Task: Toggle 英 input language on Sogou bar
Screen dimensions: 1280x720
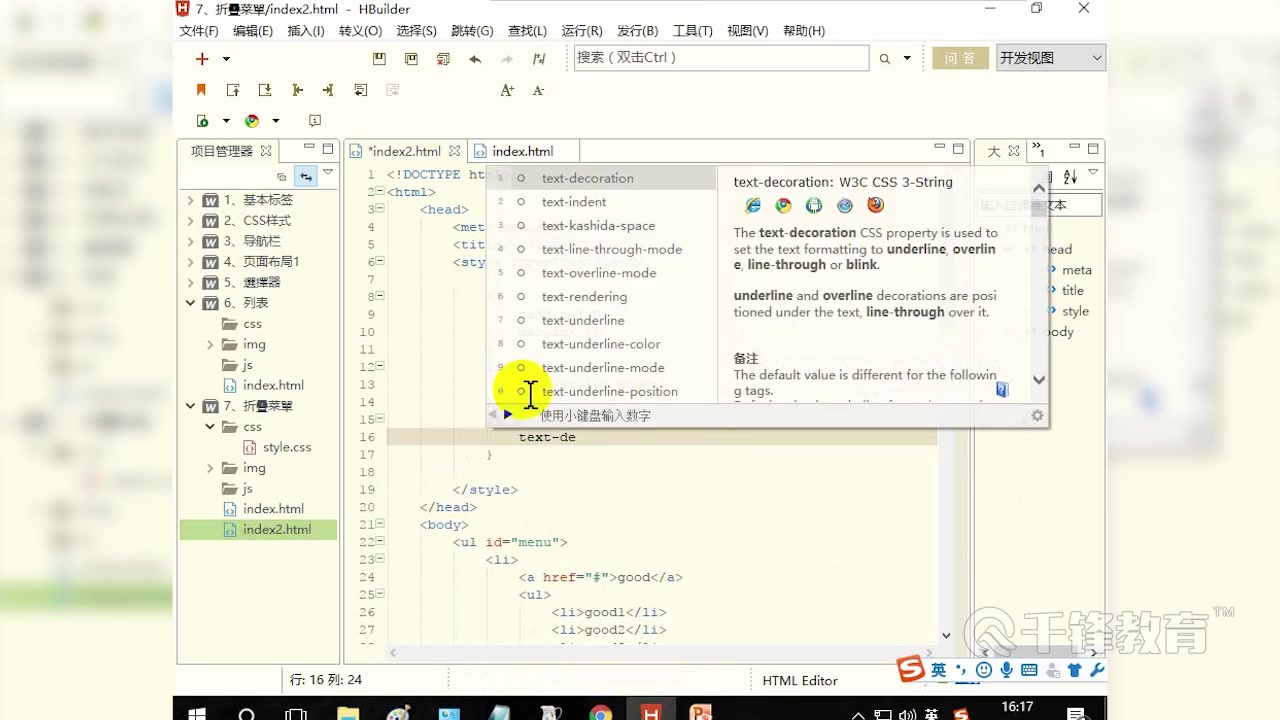Action: [x=938, y=670]
